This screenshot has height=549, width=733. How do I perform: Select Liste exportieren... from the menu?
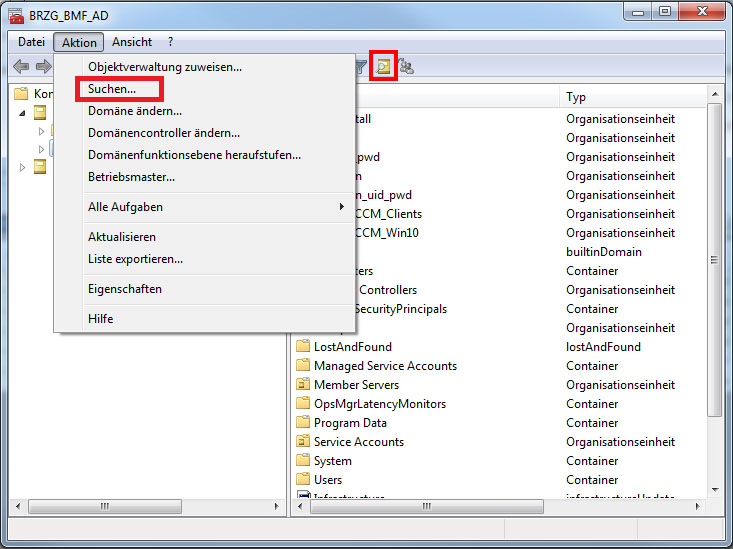[x=135, y=259]
